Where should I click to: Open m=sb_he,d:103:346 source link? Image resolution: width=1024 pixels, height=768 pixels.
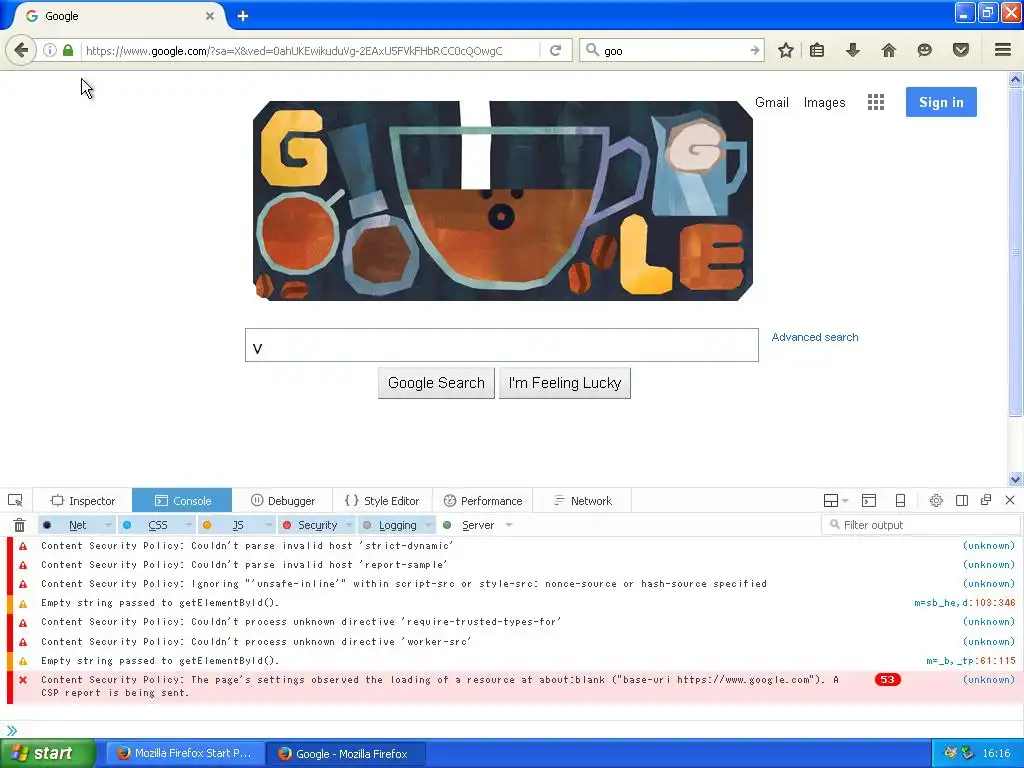click(x=965, y=603)
